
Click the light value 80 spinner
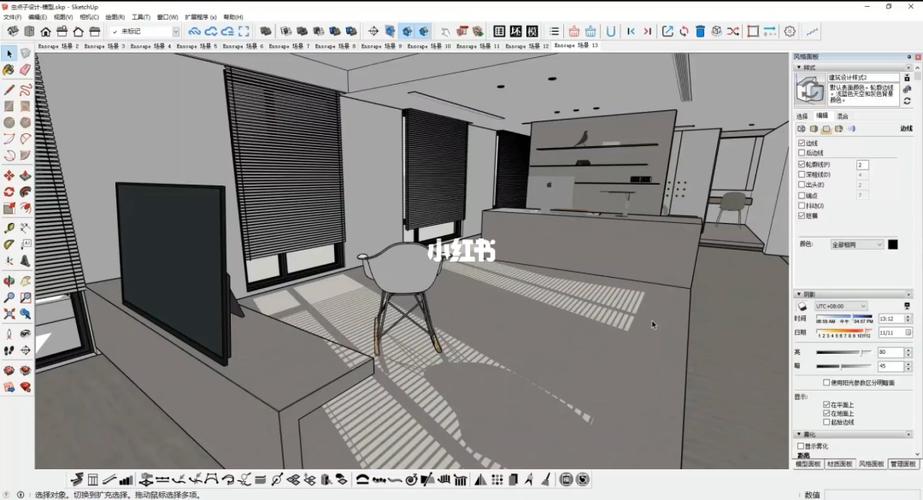[908, 352]
